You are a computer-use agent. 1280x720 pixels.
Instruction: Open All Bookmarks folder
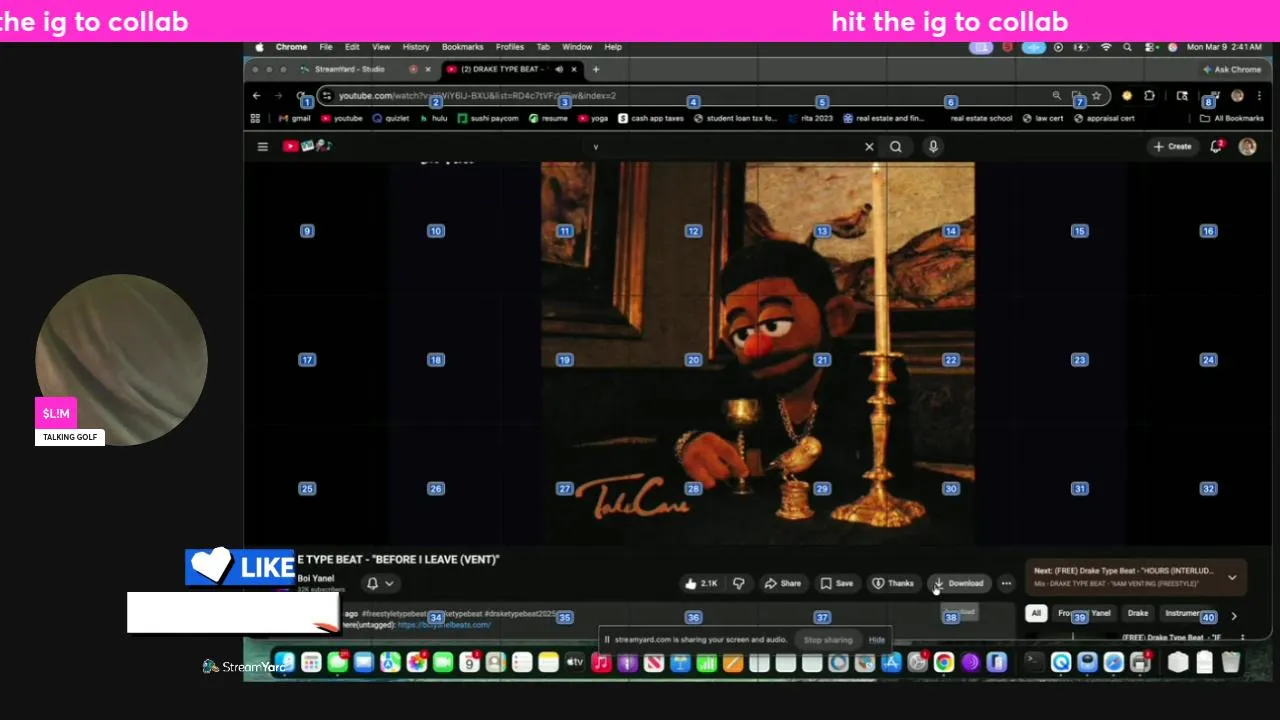1232,118
